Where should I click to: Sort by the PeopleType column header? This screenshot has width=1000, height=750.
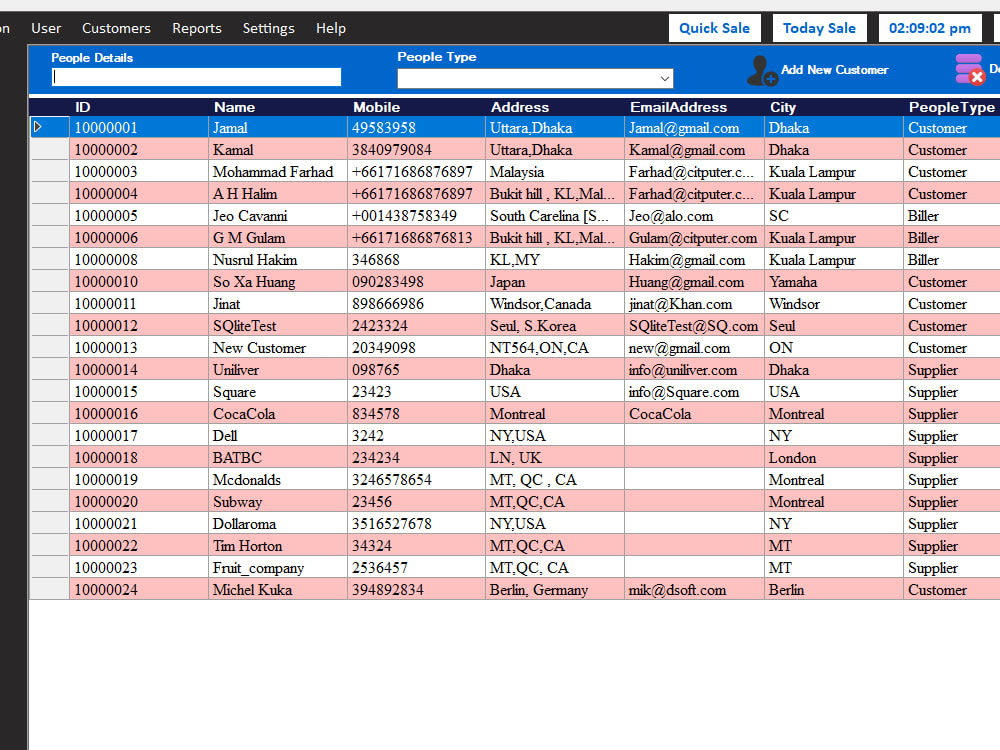coord(952,107)
